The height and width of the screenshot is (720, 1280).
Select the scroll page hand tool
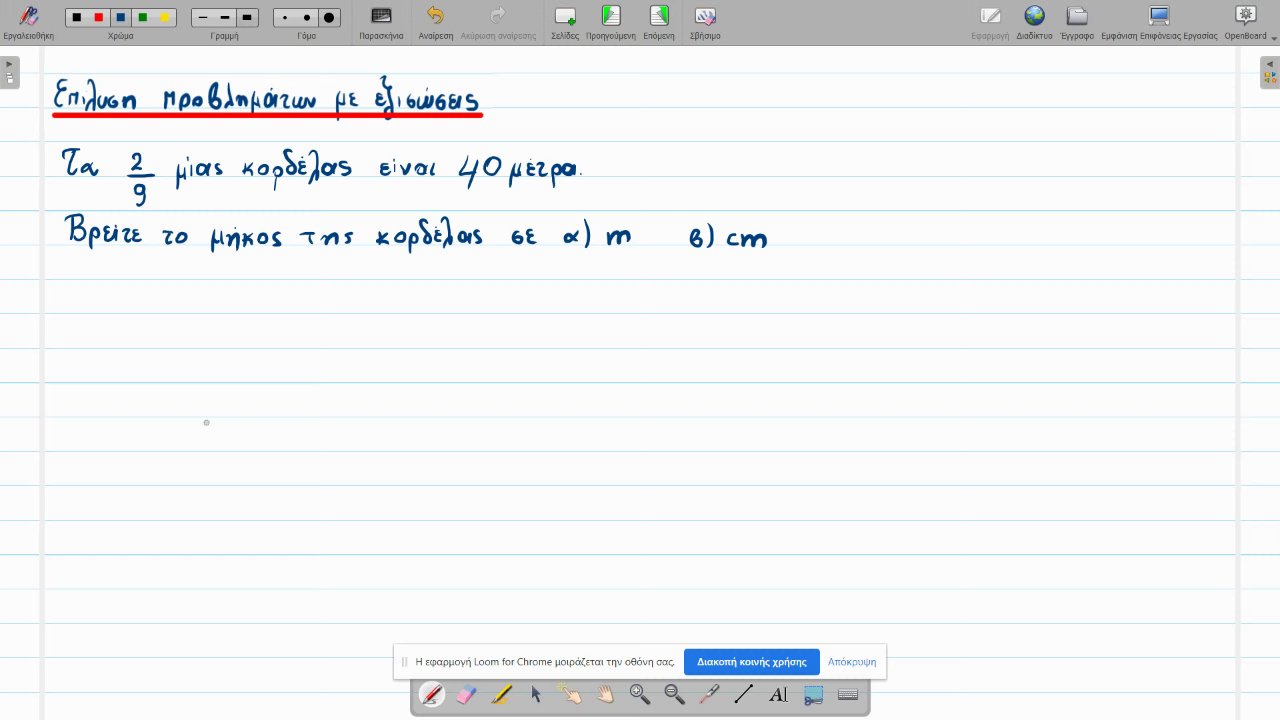(605, 694)
